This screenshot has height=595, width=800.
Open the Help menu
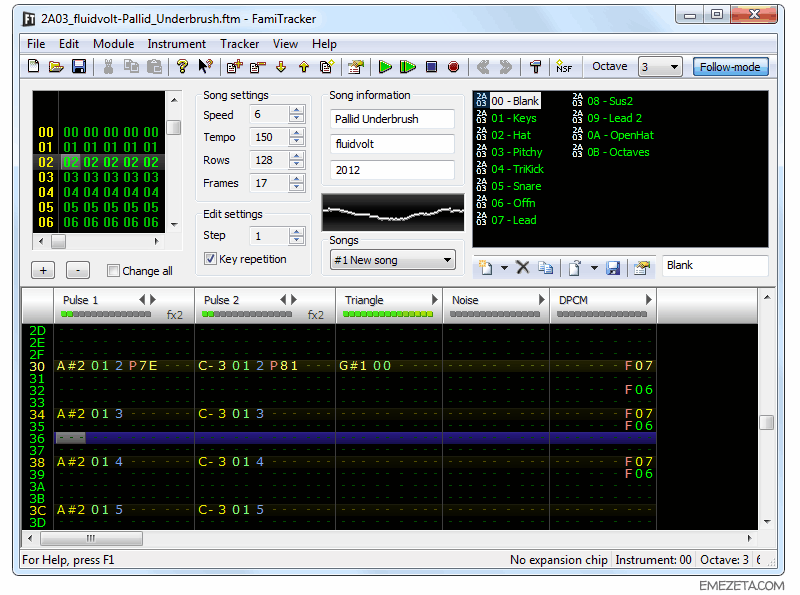tap(324, 44)
